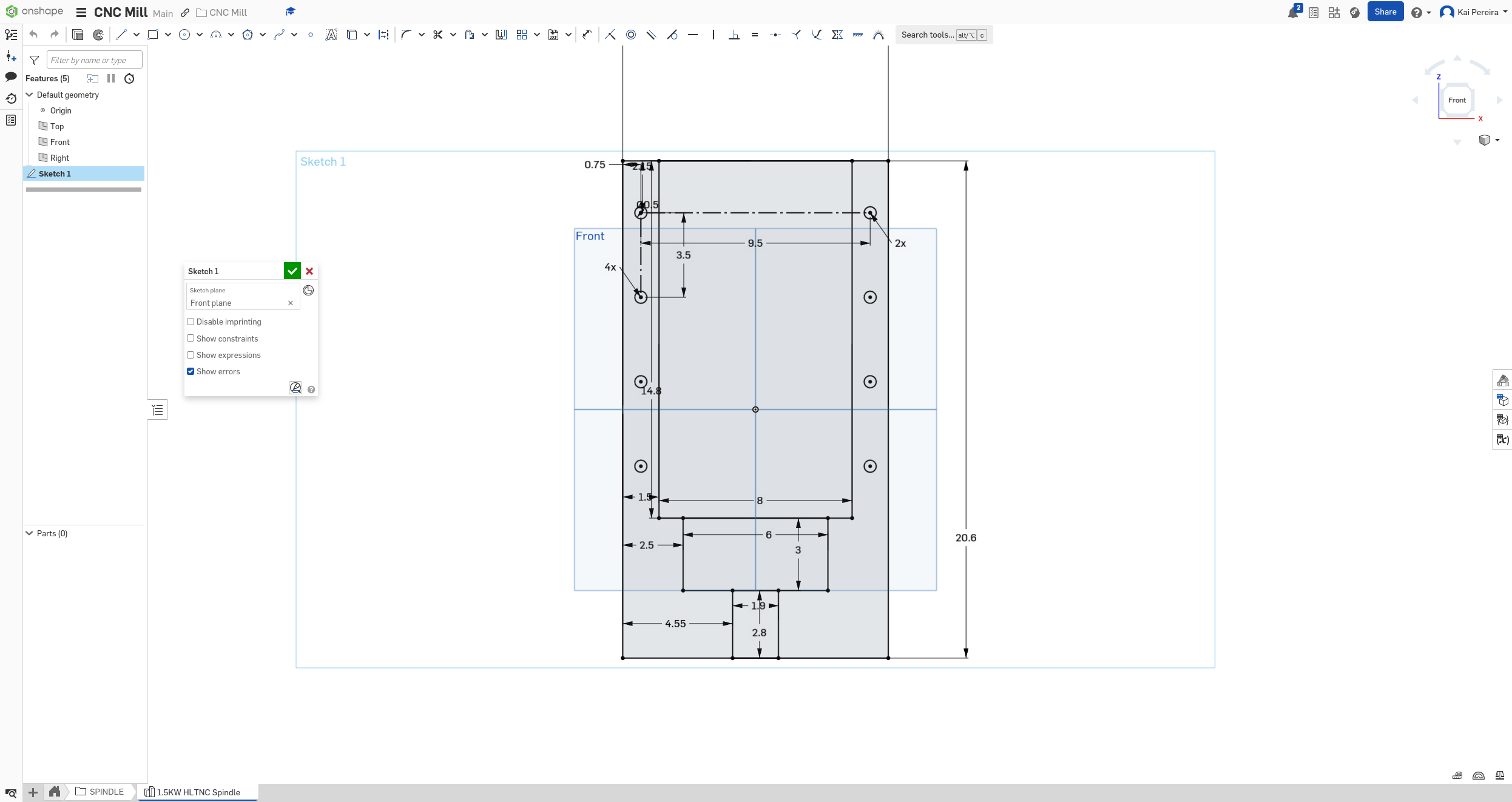Open the sketch Text tool
This screenshot has width=1512, height=802.
pyautogui.click(x=331, y=35)
